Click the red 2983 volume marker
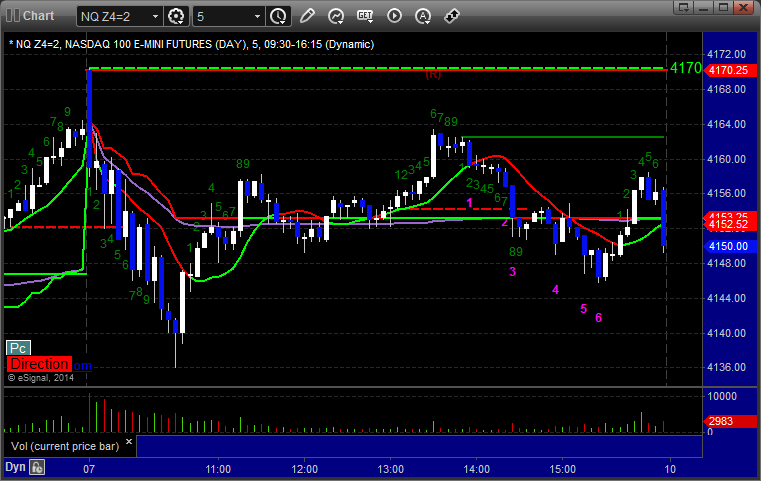 pos(729,421)
